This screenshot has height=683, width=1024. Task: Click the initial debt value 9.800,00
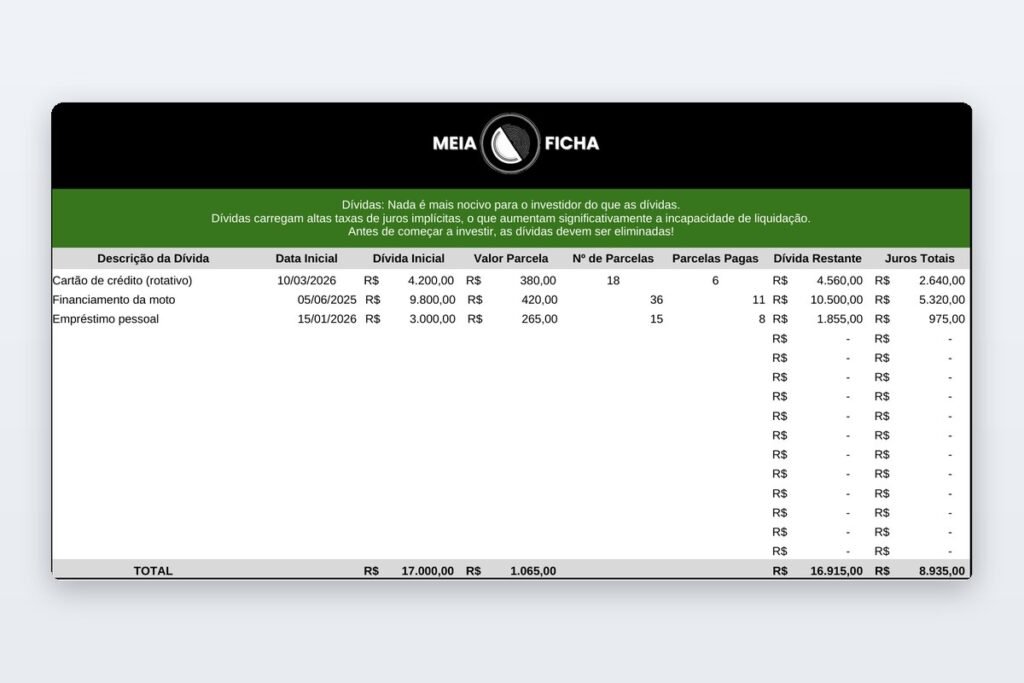point(432,300)
